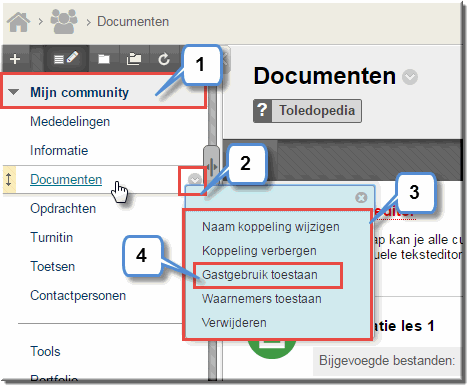Viewport: 471px width, 389px height.
Task: Open options chevron beside Documenten menu link
Action: 195,180
